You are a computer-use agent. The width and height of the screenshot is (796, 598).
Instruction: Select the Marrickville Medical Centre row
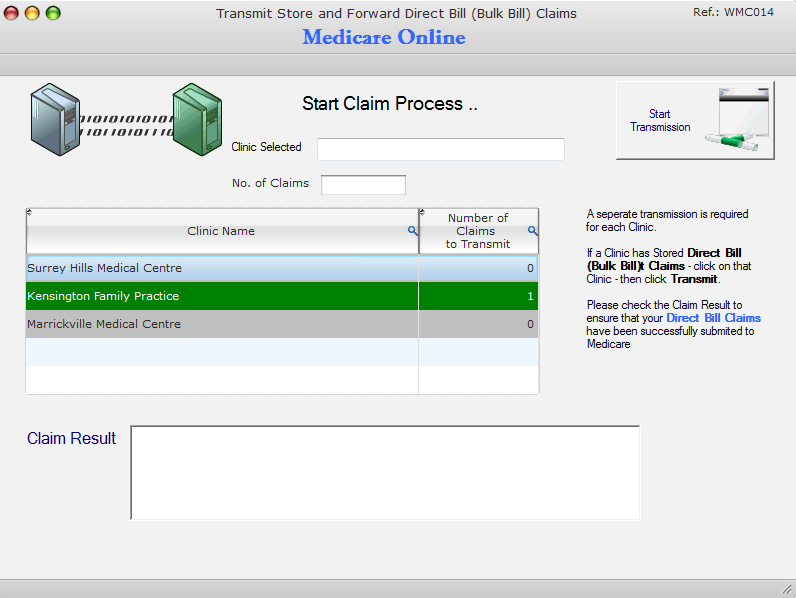[282, 324]
